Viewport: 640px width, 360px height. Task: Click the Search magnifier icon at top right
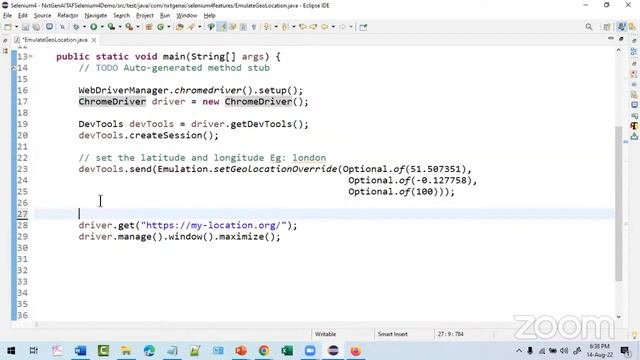(589, 27)
